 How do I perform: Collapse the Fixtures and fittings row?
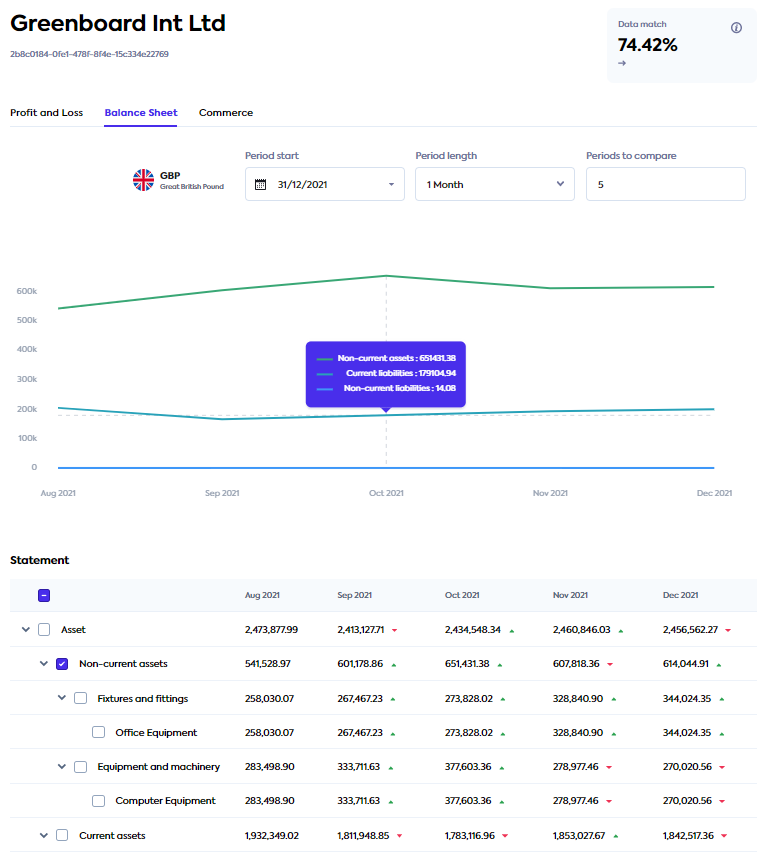[62, 698]
